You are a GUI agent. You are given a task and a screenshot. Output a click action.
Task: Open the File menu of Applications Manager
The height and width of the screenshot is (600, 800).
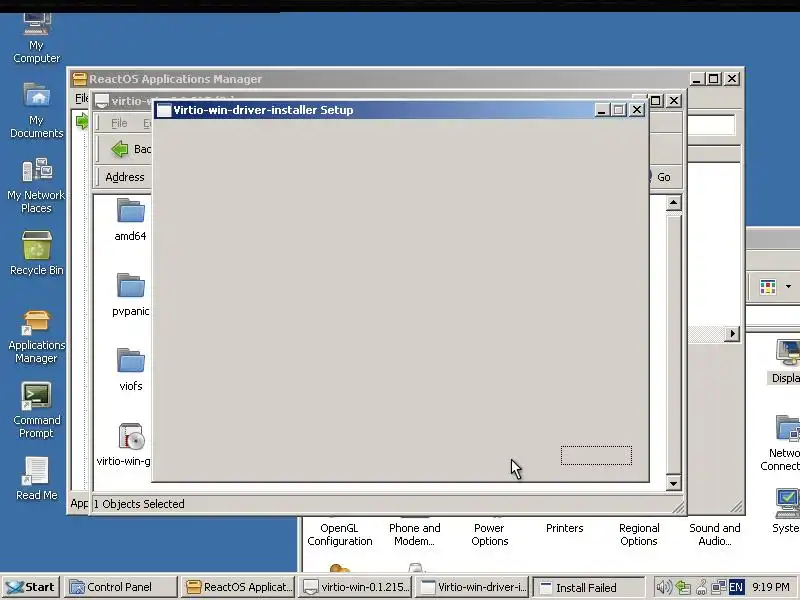click(81, 98)
